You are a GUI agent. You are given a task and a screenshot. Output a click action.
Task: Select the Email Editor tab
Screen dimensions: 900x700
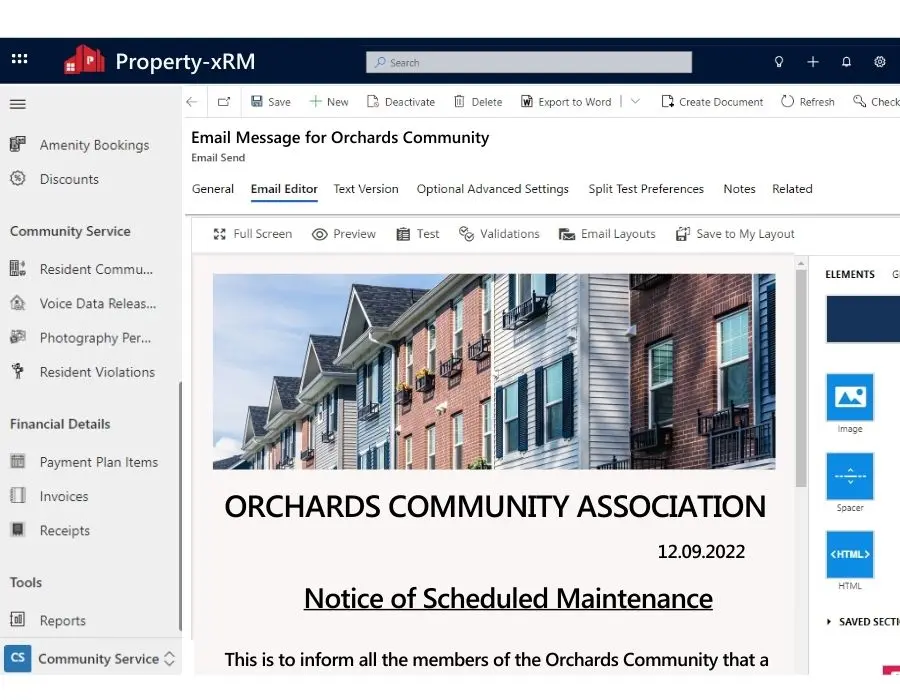click(x=284, y=189)
